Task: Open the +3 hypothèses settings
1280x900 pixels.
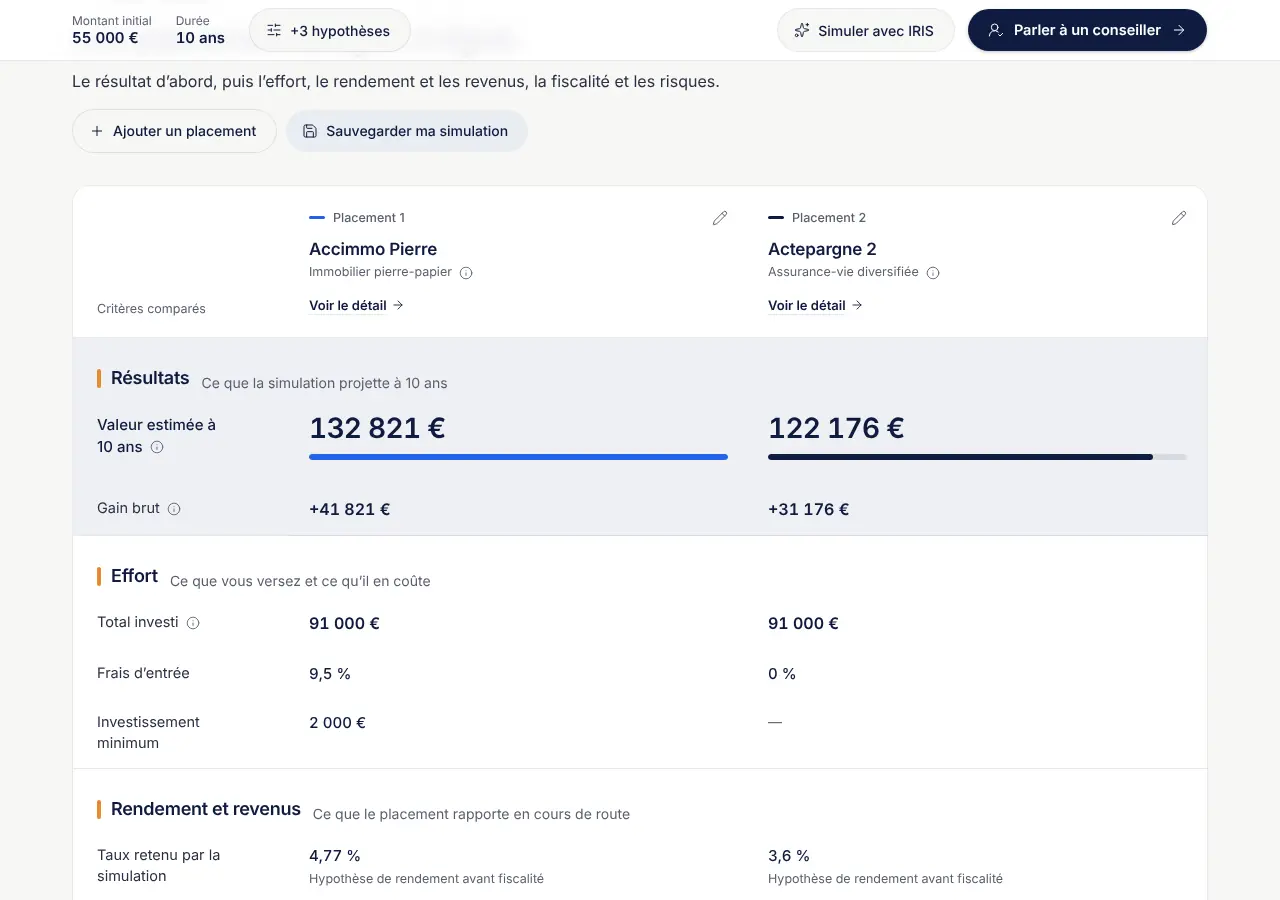Action: click(329, 31)
